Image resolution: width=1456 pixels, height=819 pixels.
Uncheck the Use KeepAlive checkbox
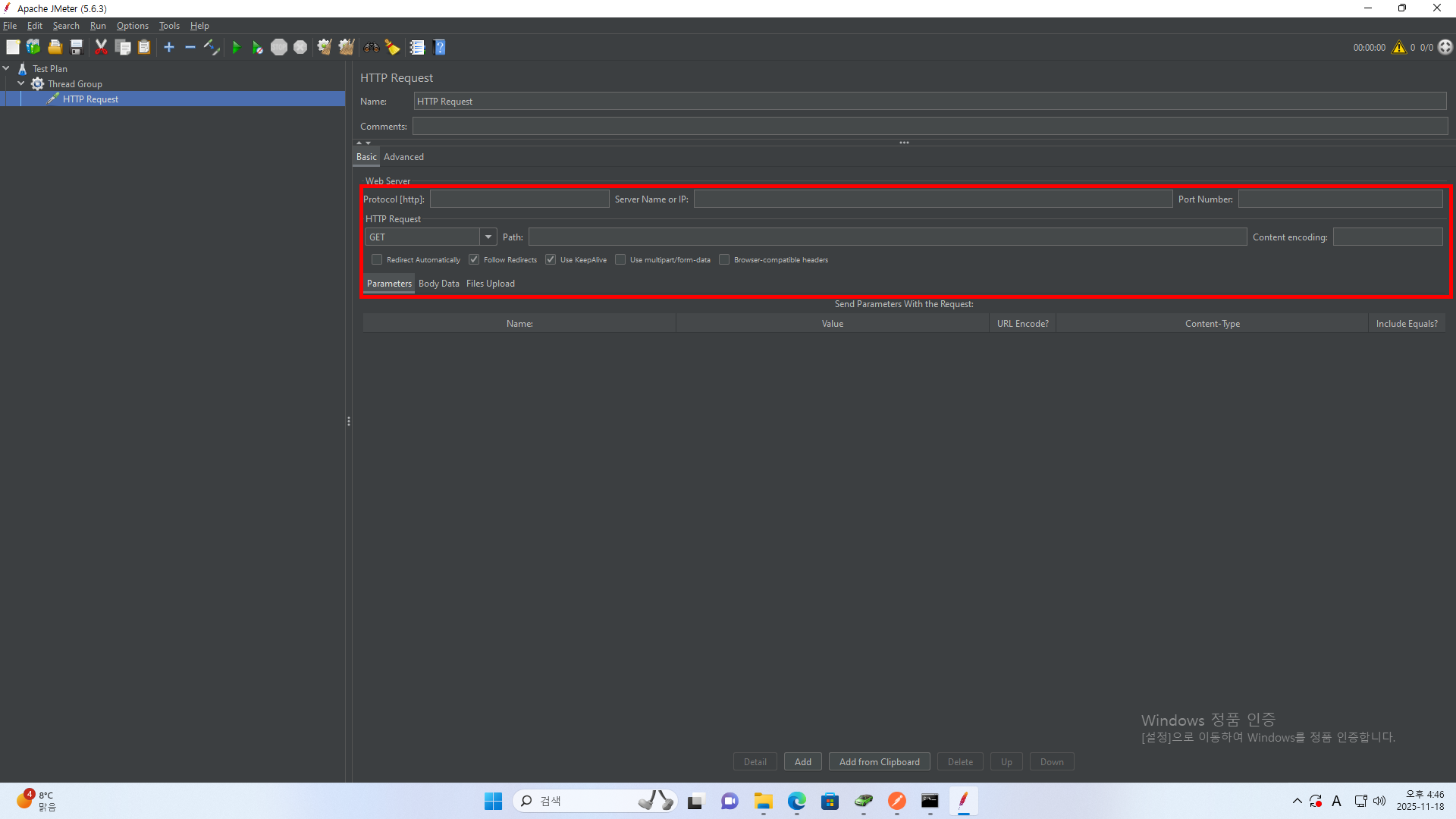pyautogui.click(x=551, y=259)
